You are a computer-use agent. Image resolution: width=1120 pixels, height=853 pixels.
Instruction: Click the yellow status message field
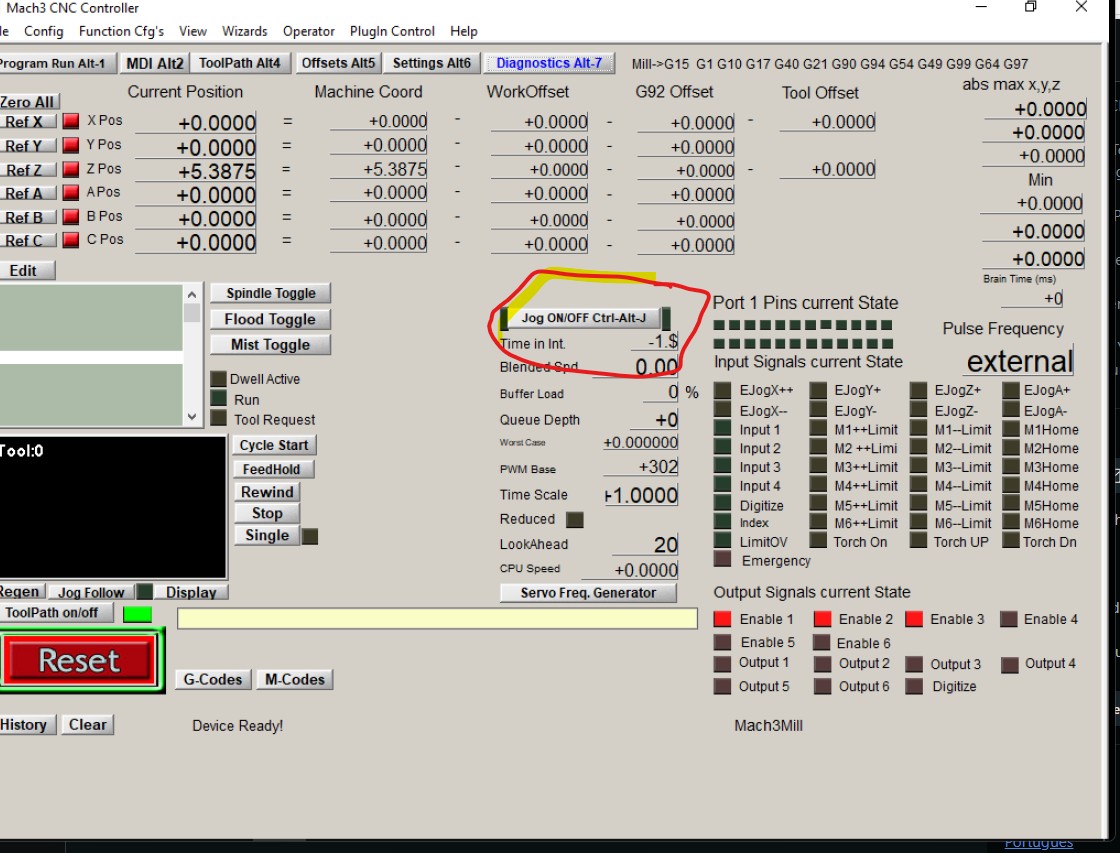[x=437, y=619]
